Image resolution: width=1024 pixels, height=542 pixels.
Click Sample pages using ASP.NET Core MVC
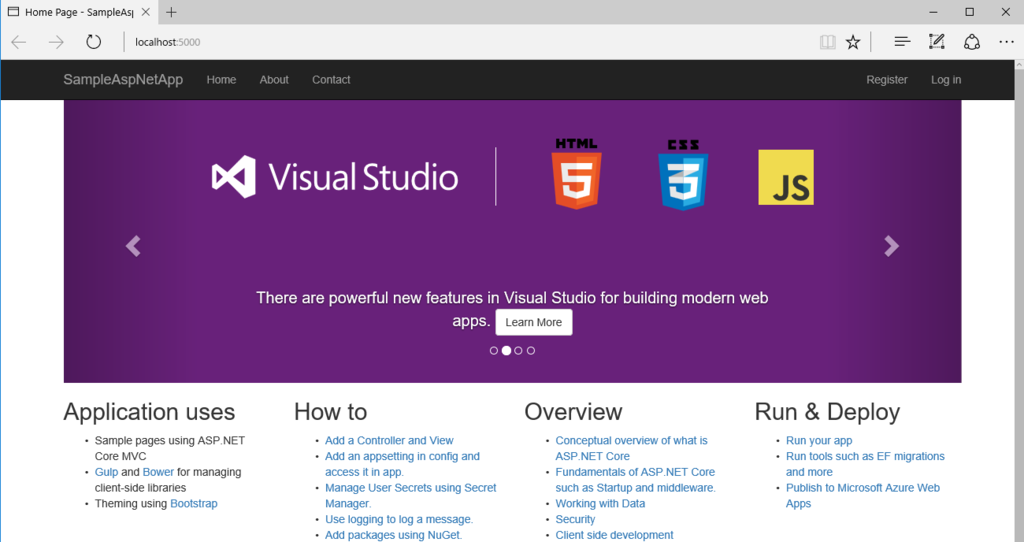point(170,449)
